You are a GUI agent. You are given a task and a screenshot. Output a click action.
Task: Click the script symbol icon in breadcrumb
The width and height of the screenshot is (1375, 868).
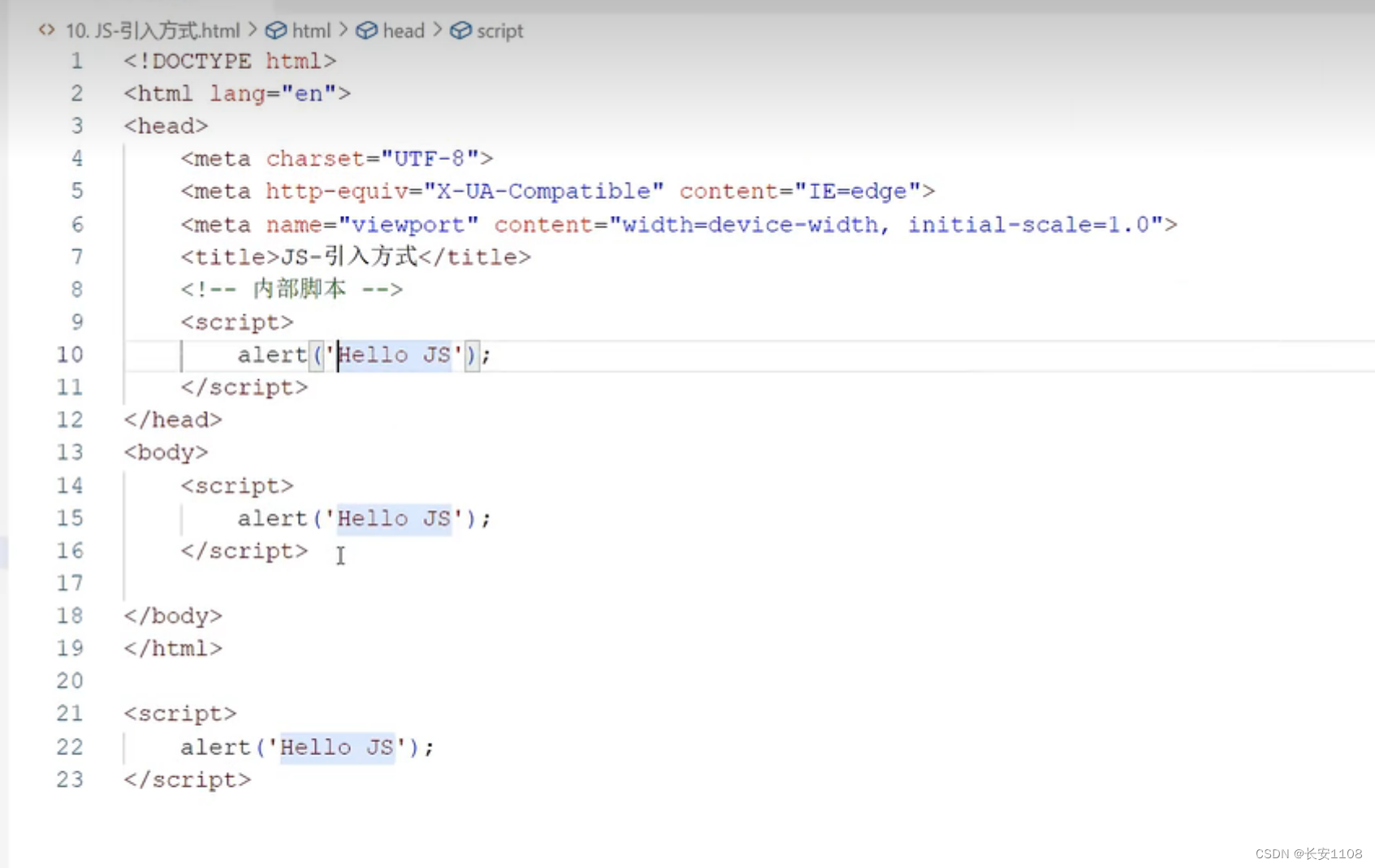click(460, 30)
